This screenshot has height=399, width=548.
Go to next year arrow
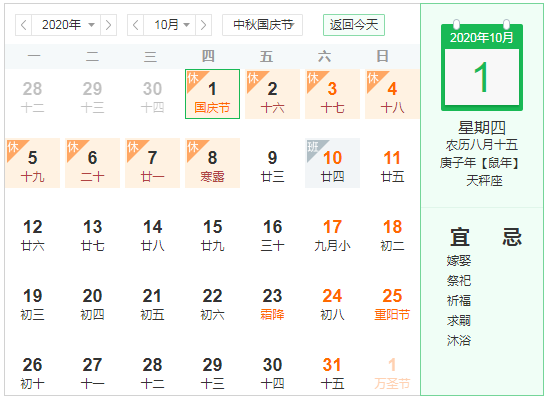(x=108, y=25)
